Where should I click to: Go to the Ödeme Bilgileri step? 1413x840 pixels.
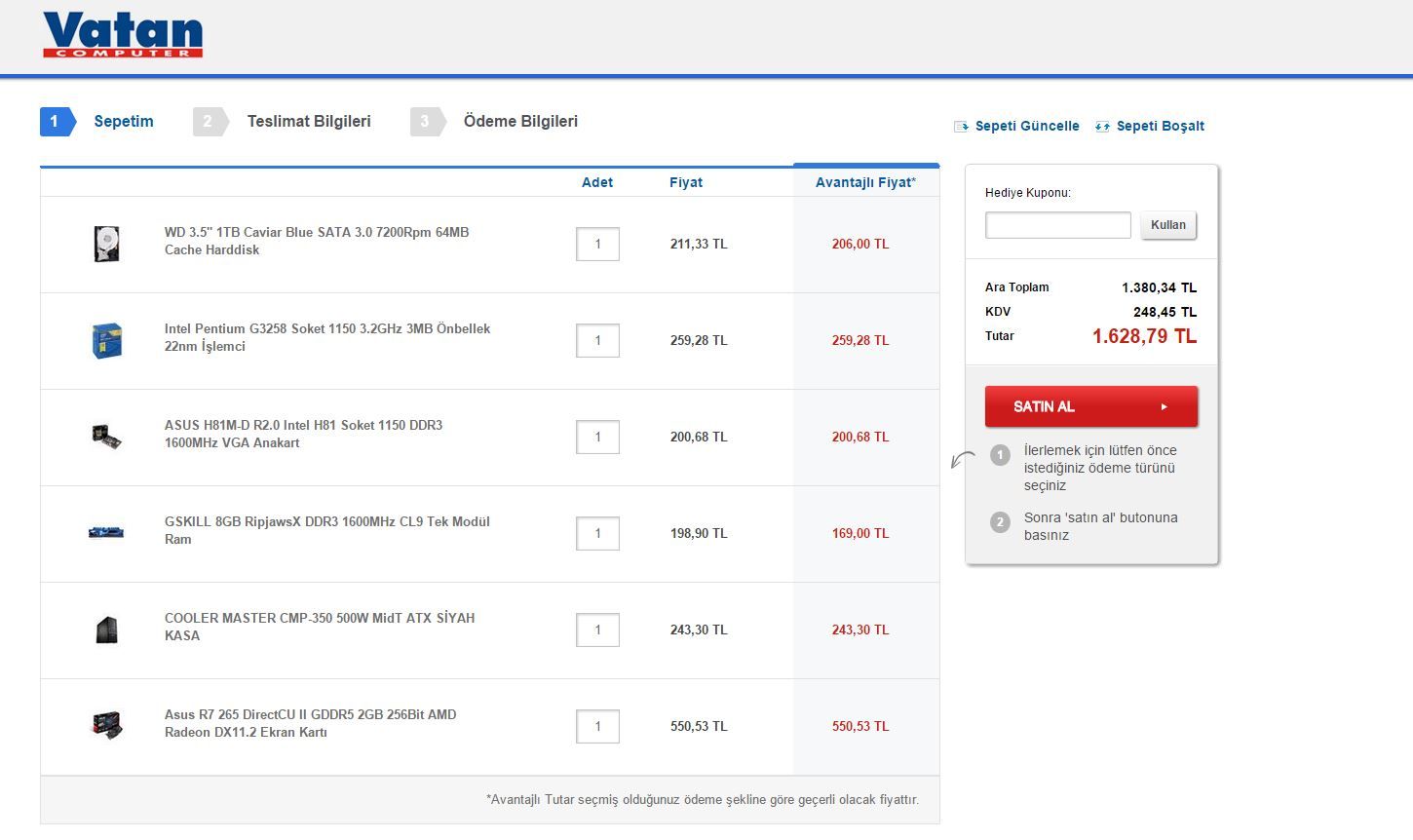[x=520, y=122]
